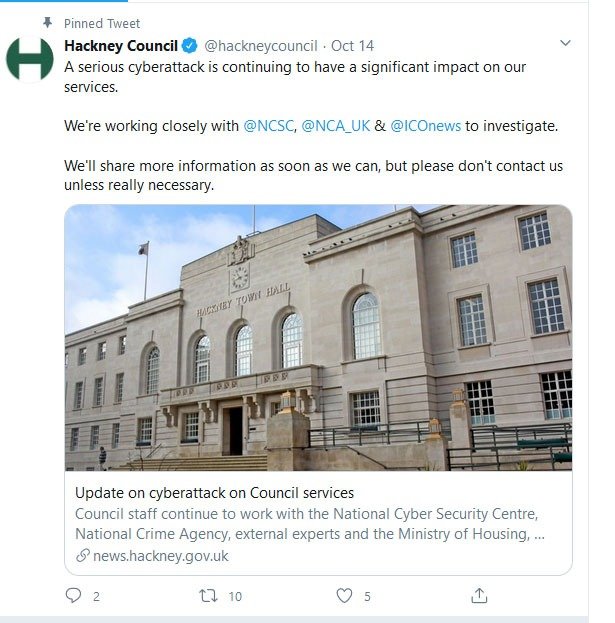This screenshot has height=623, width=615.
Task: Like the tweet with heart icon
Action: [x=344, y=596]
